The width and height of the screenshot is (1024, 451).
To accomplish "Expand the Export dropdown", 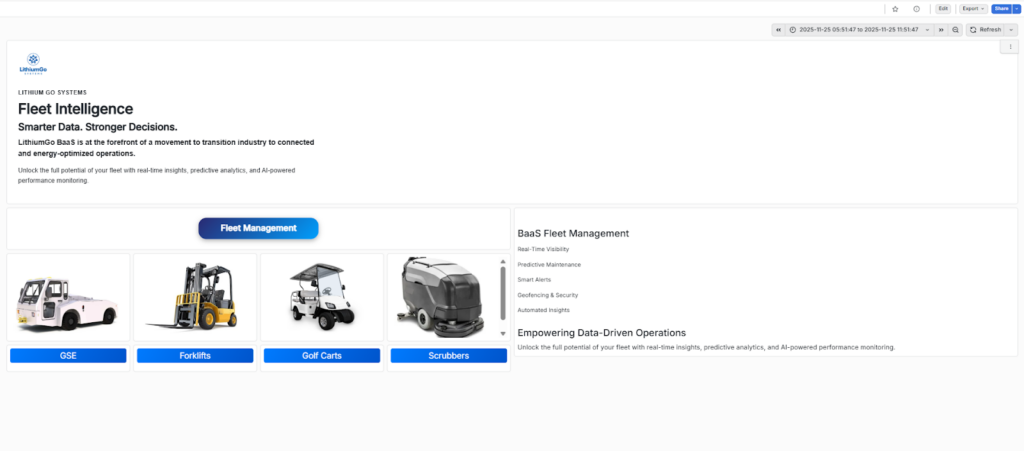I will coord(973,8).
